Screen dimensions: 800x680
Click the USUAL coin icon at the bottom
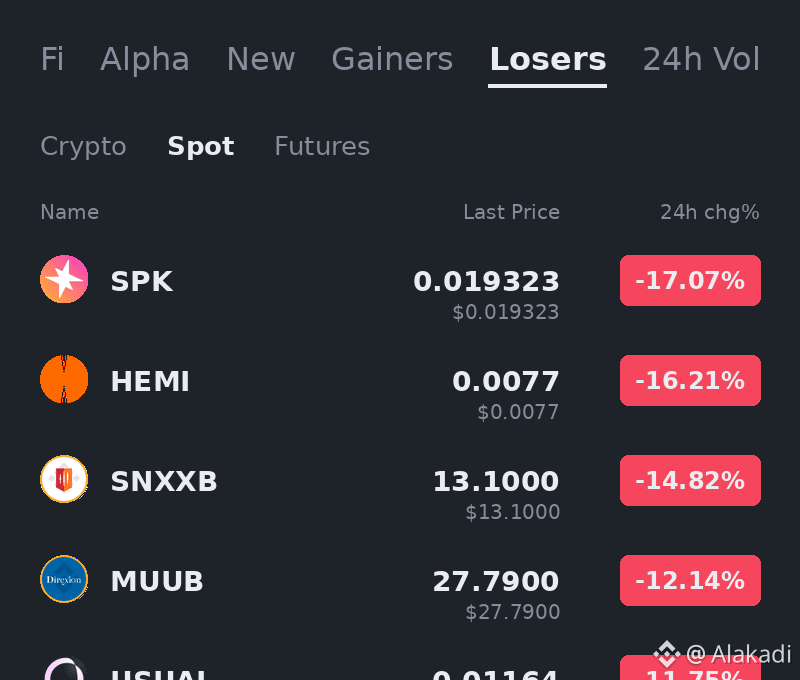[64, 668]
